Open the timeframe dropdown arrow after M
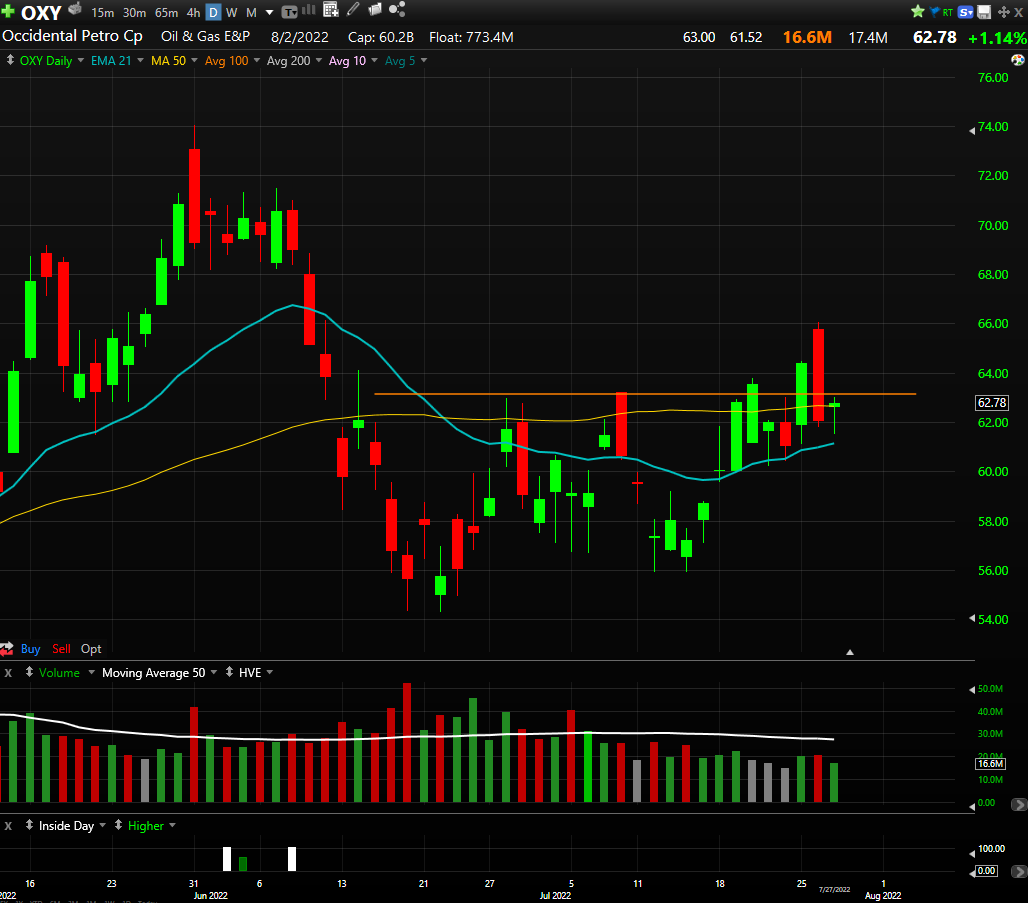 (x=269, y=12)
